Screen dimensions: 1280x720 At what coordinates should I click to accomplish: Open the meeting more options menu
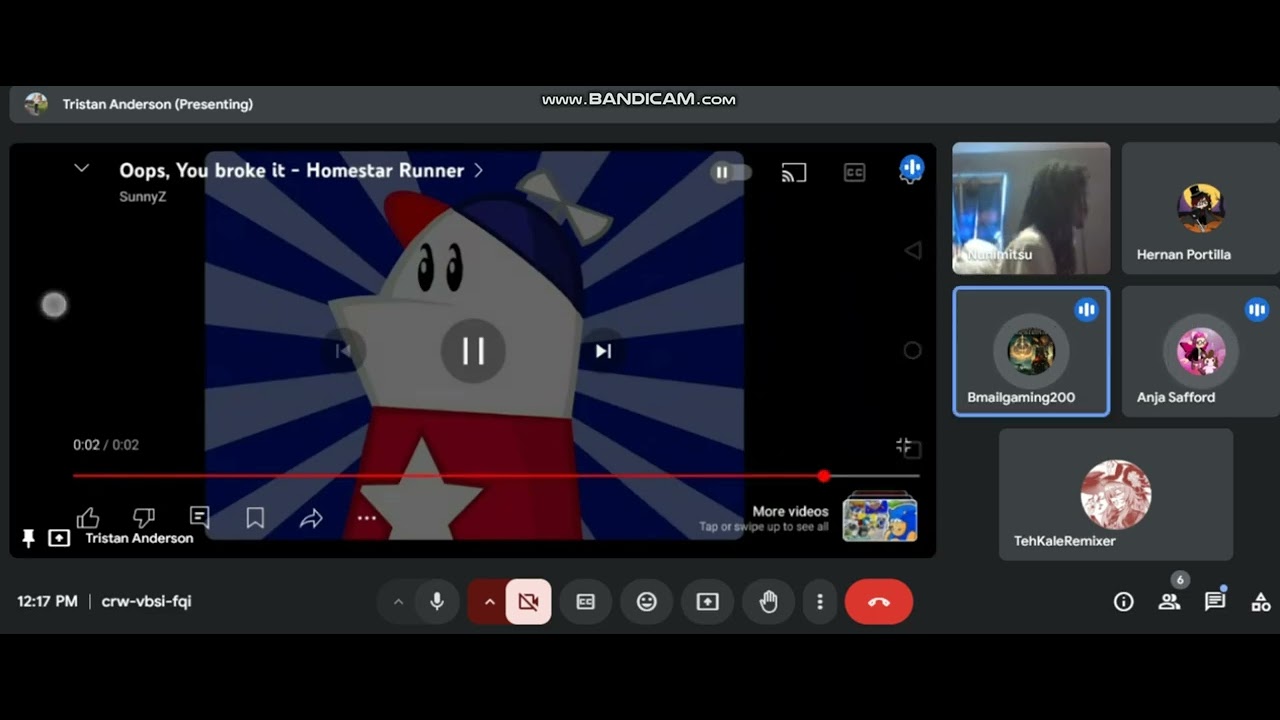tap(820, 602)
